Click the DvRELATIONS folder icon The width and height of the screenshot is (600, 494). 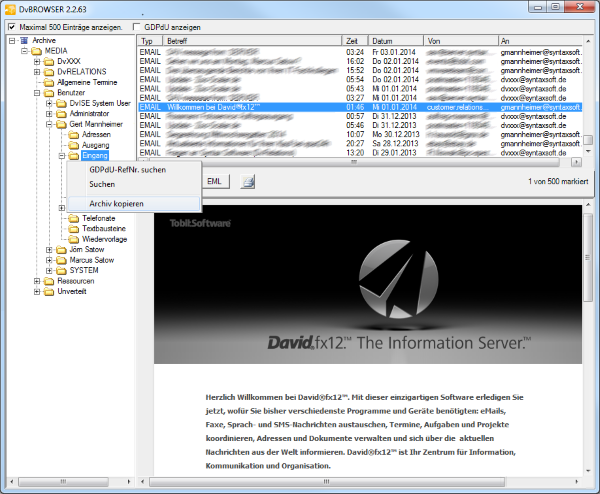49,72
